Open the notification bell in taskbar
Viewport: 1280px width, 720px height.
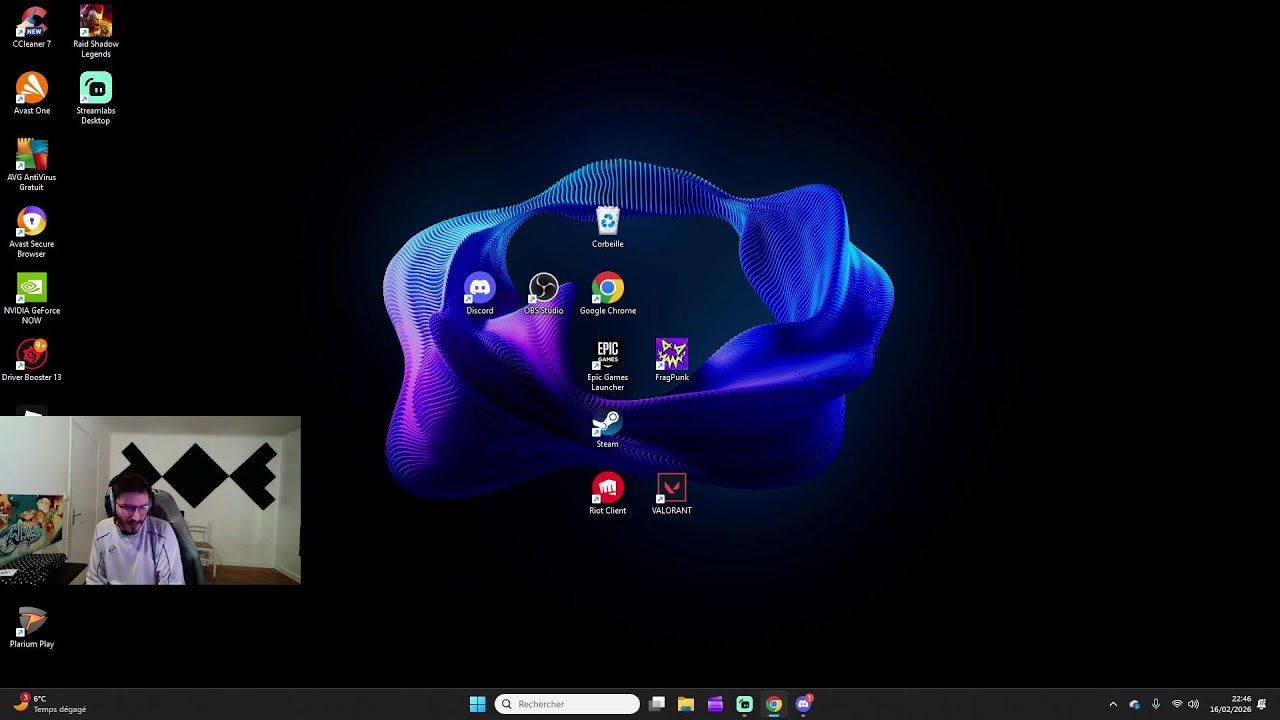1262,704
